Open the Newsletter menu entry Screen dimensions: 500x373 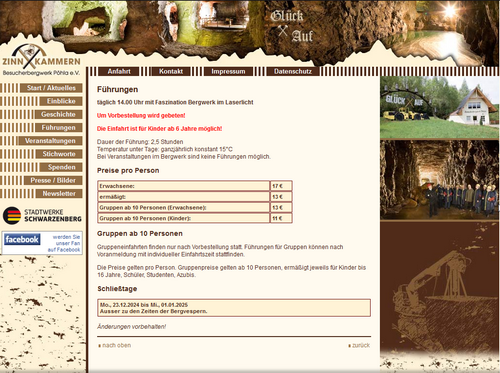click(x=59, y=193)
